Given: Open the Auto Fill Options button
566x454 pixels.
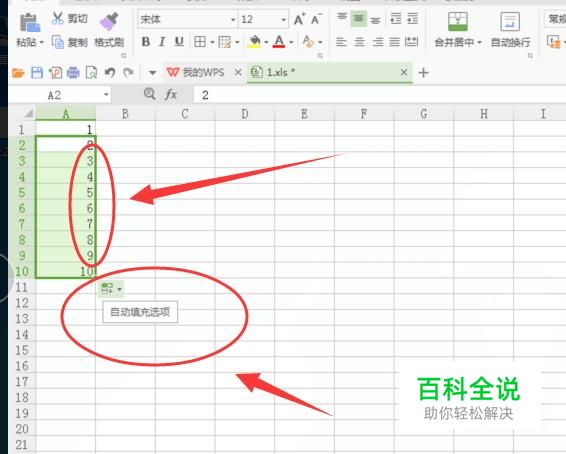Looking at the screenshot, I should tap(111, 289).
